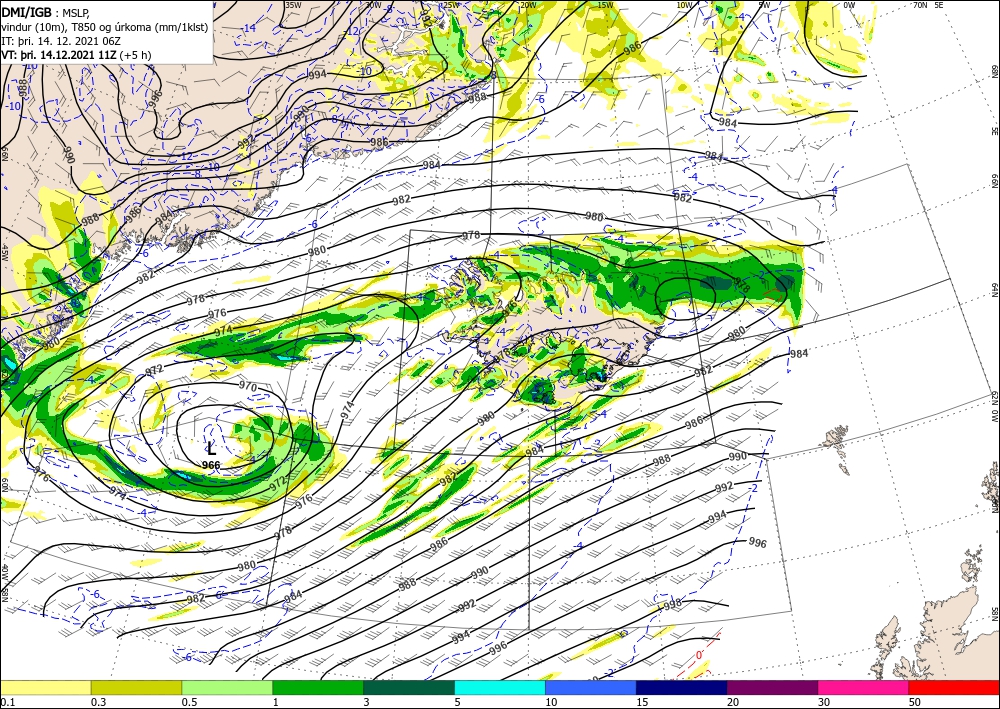This screenshot has height=709, width=1000.
Task: Click the legend value 0.5
Action: [x=188, y=702]
